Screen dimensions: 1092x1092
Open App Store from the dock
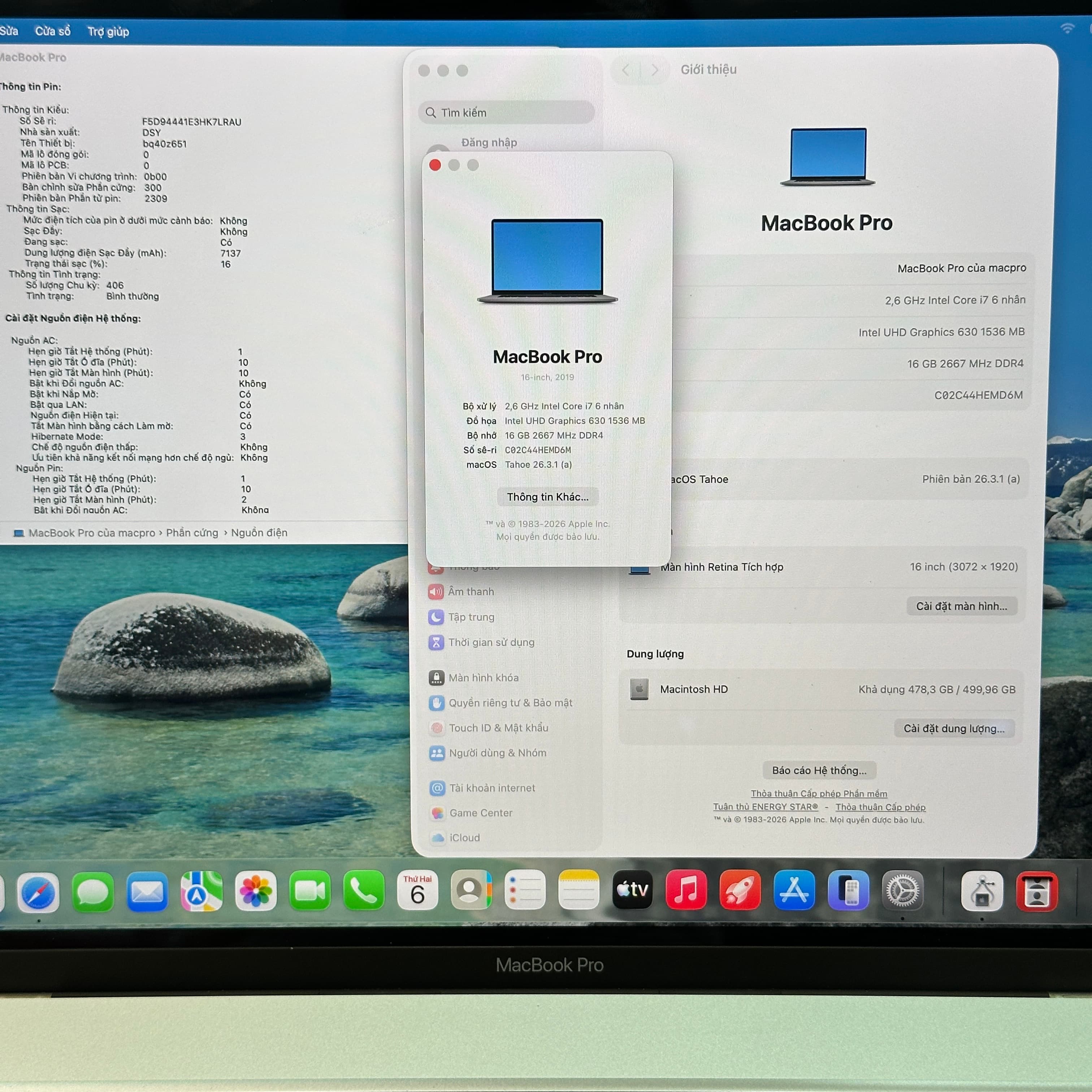tap(794, 890)
